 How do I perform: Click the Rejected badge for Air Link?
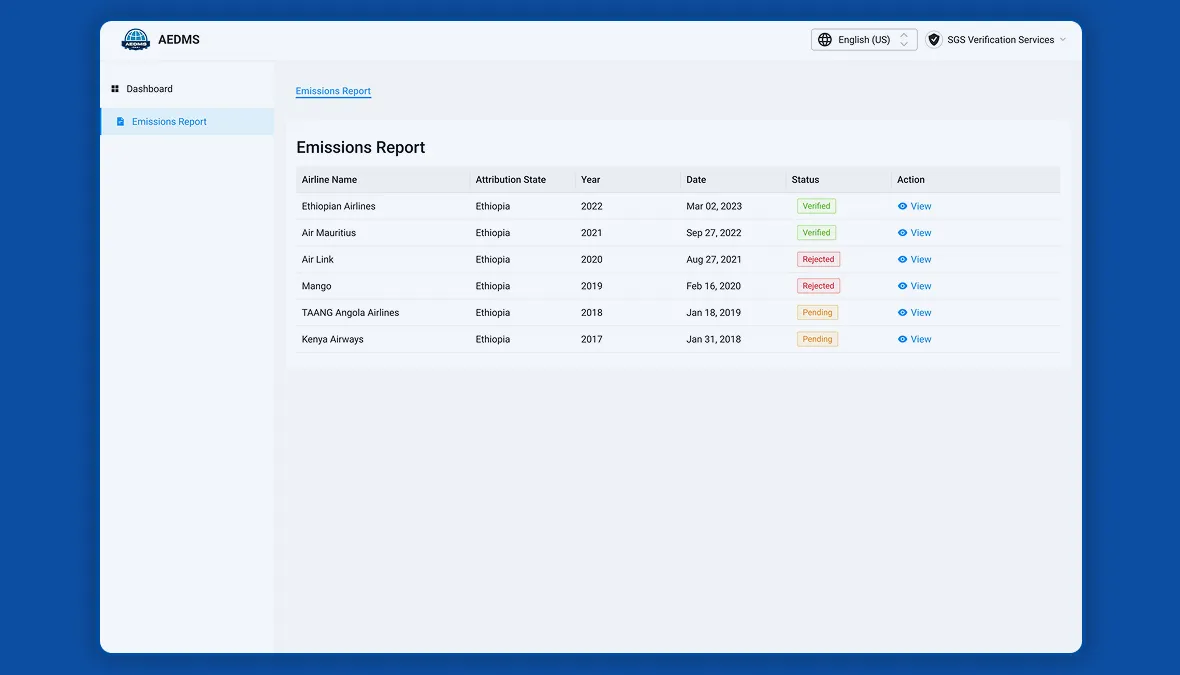818,260
